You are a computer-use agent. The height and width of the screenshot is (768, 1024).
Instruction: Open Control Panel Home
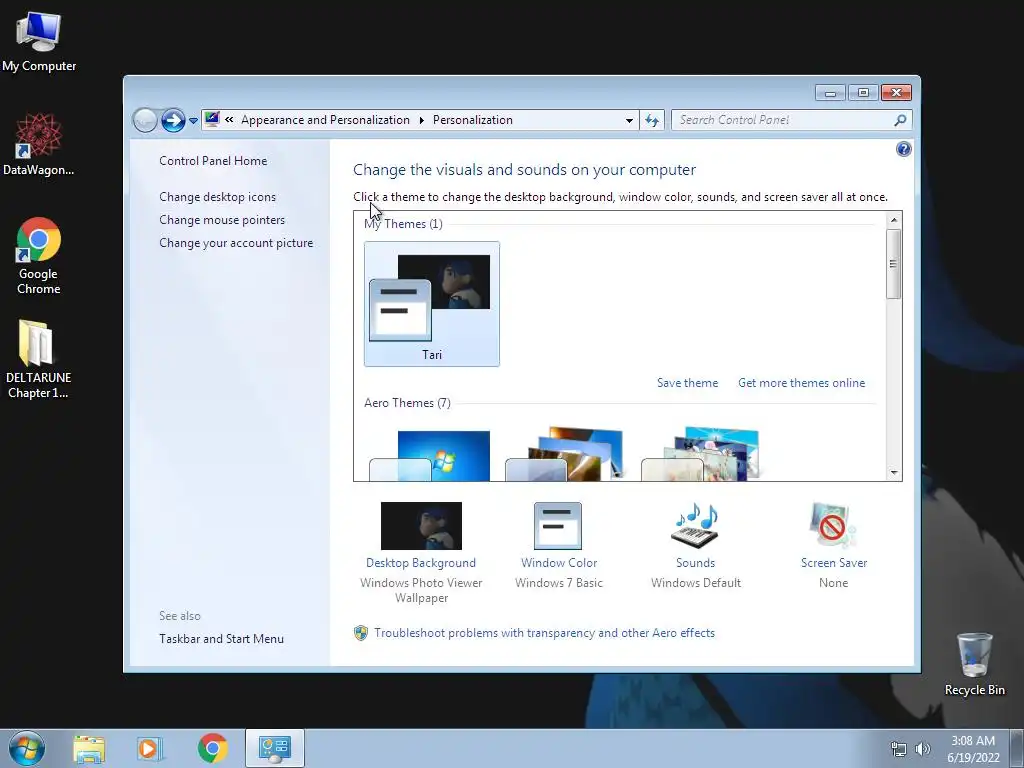(x=213, y=161)
